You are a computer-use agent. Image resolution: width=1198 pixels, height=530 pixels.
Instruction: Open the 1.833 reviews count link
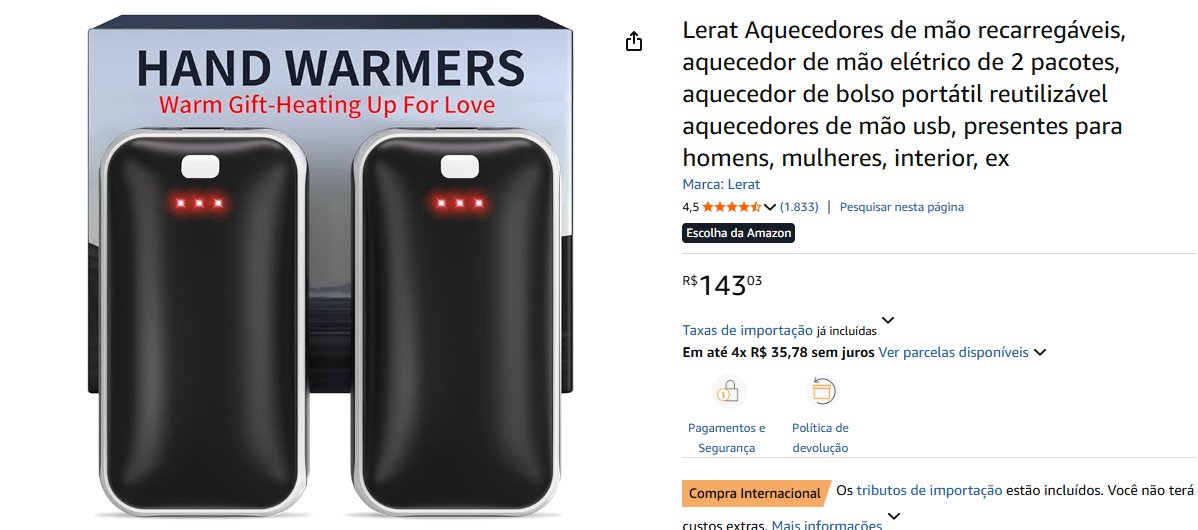799,207
